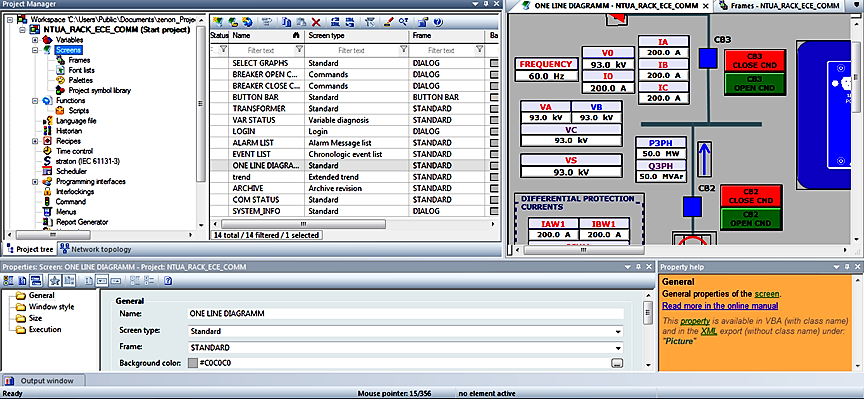Click the greyed paste icon in screens toolbar
This screenshot has width=864, height=399.
[x=301, y=22]
